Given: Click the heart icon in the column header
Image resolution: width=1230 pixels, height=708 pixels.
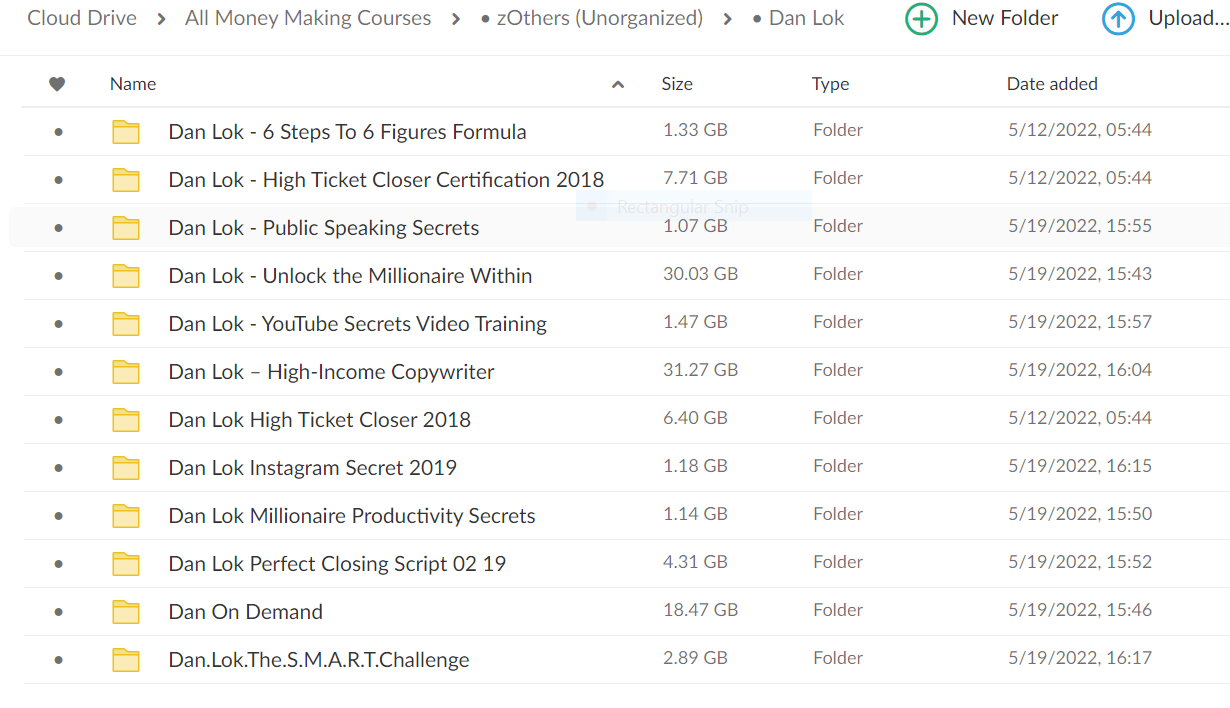Looking at the screenshot, I should click(x=57, y=84).
